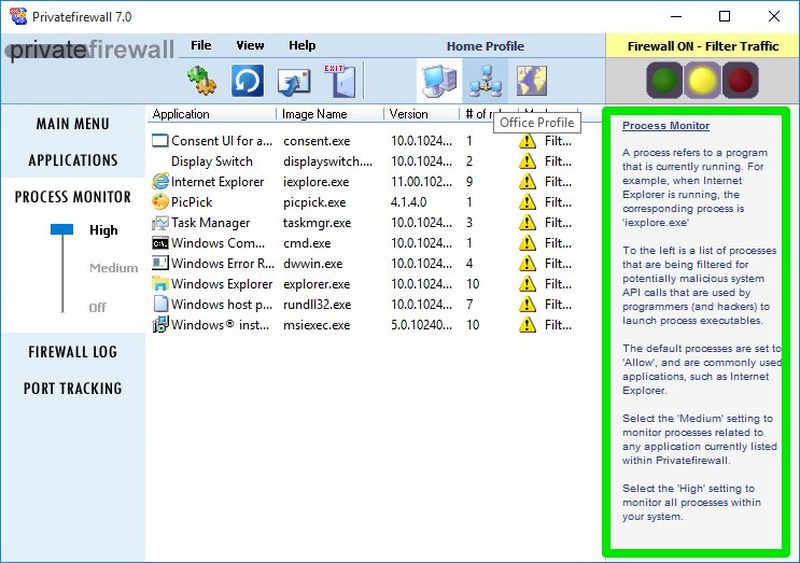
Task: Open the File menu
Action: [201, 45]
